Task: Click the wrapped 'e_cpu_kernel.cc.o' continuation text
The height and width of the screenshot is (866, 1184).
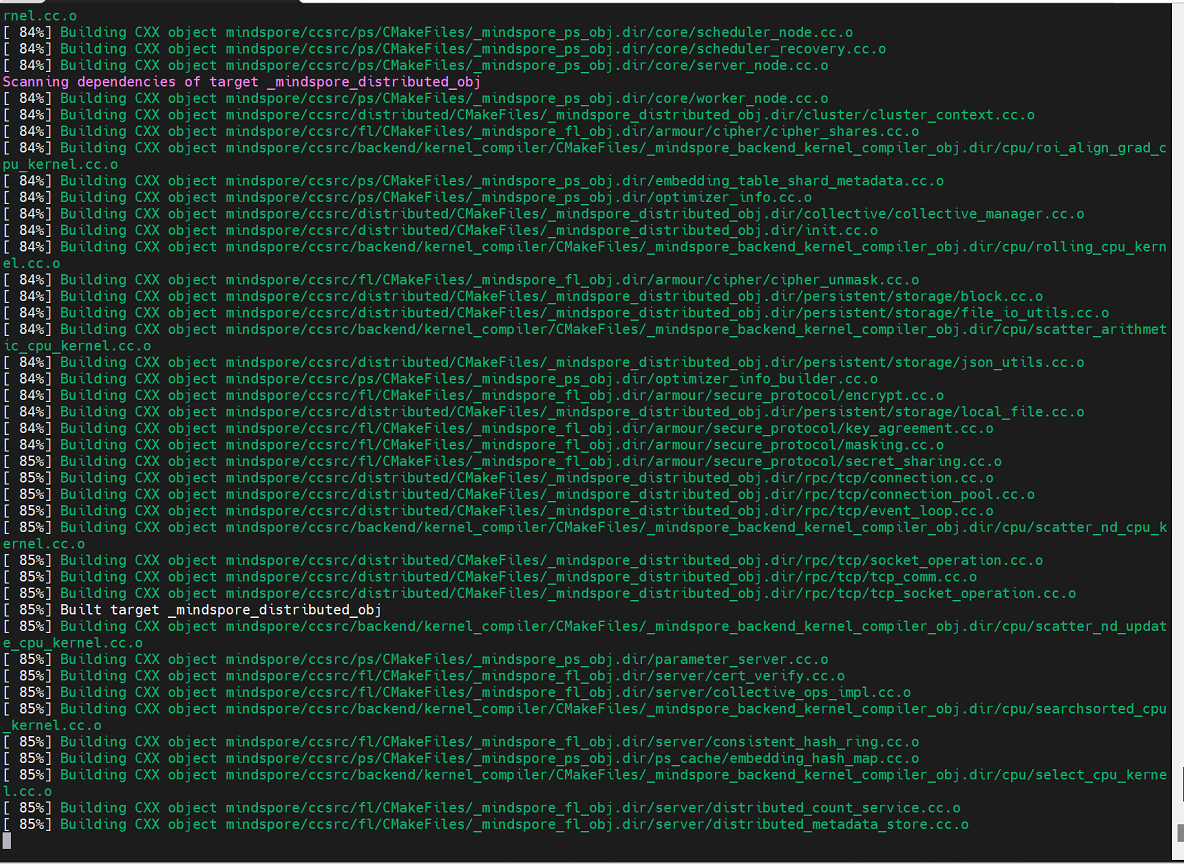Action: point(72,644)
